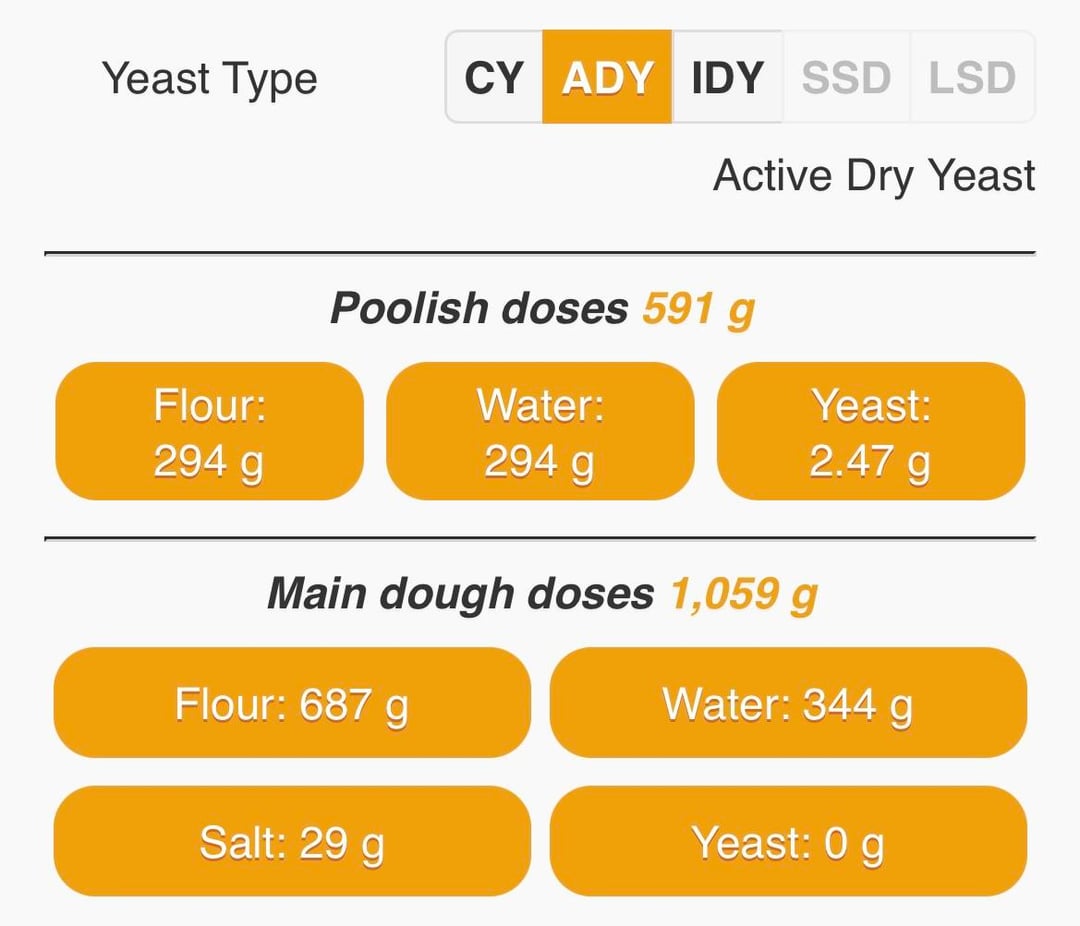Screen dimensions: 1080x926
Task: Tap the poolish Water 294 g box
Action: [x=540, y=431]
